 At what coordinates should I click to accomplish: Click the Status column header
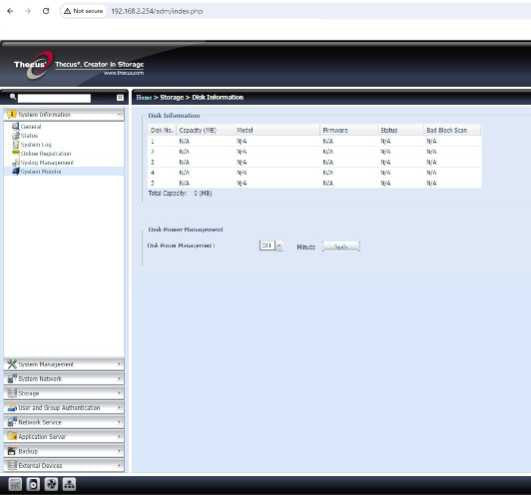pyautogui.click(x=401, y=130)
